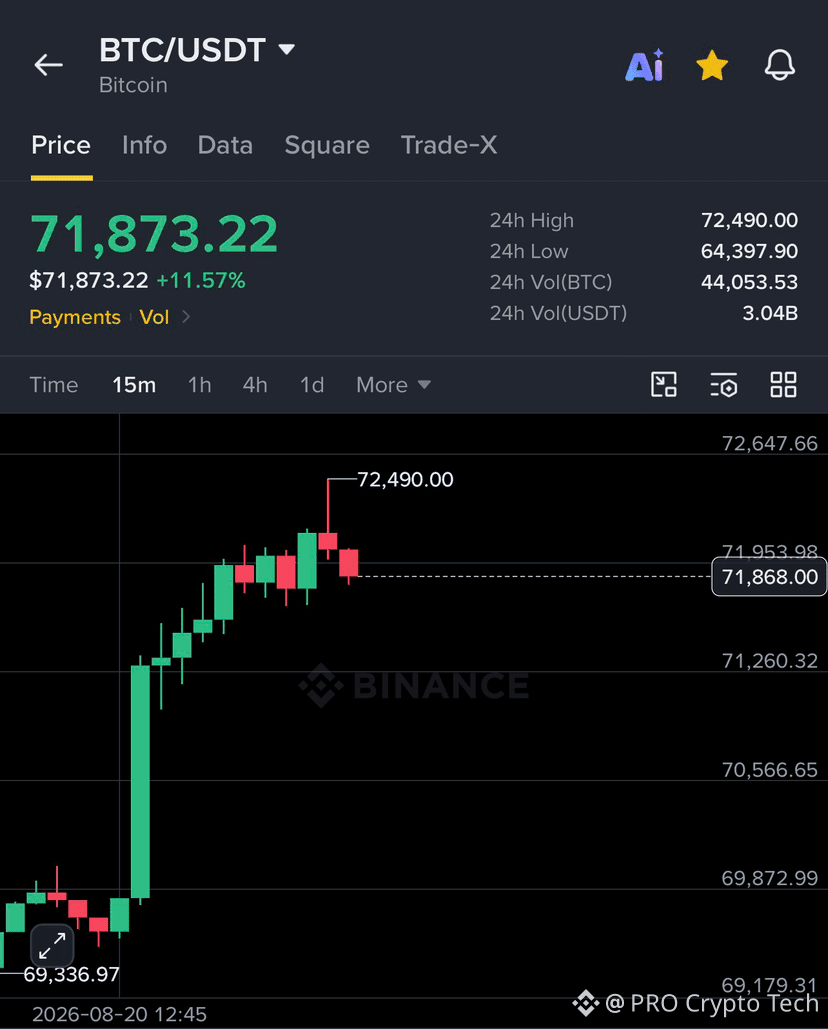Click the 72,647.66 axis label
The height and width of the screenshot is (1029, 828).
(x=770, y=444)
